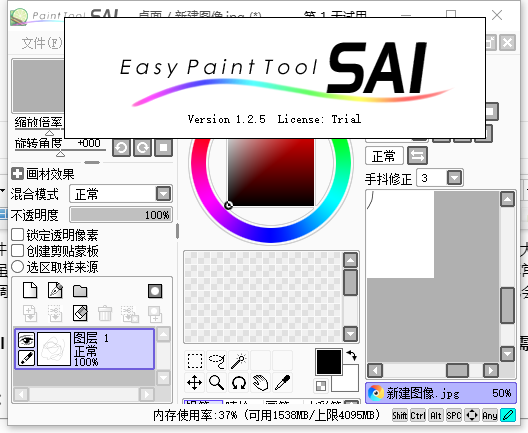Click the 正常 mode button
This screenshot has width=528, height=433.
tap(384, 156)
